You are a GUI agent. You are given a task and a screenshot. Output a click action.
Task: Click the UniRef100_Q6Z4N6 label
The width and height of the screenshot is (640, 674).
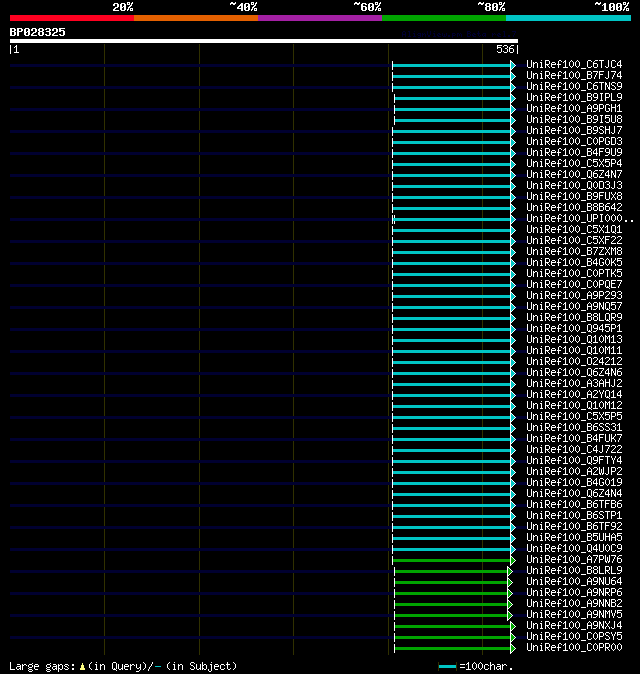pos(574,373)
